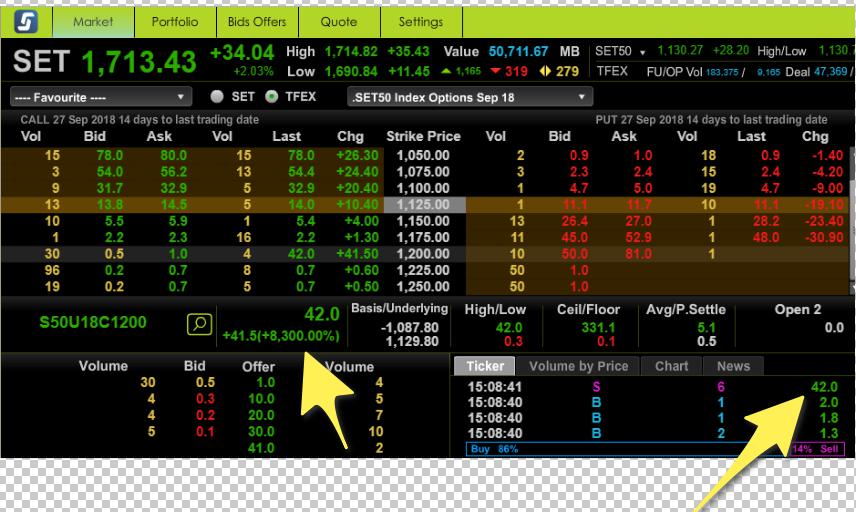Click the Basis value -1,087.80

[x=409, y=328]
